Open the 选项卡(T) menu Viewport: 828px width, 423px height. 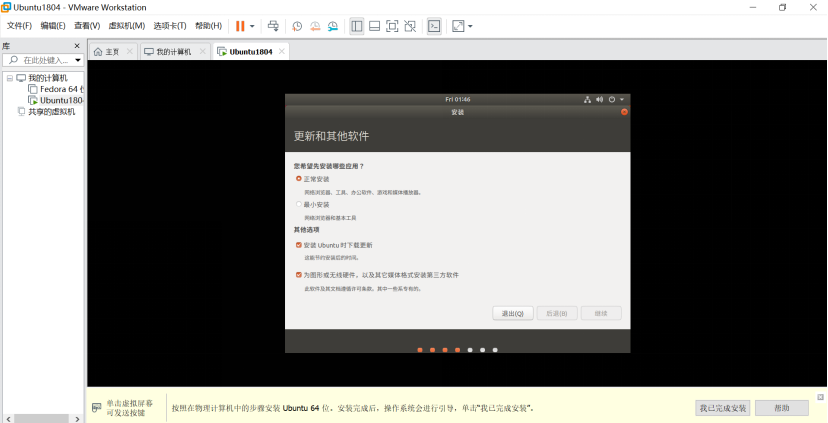[170, 25]
